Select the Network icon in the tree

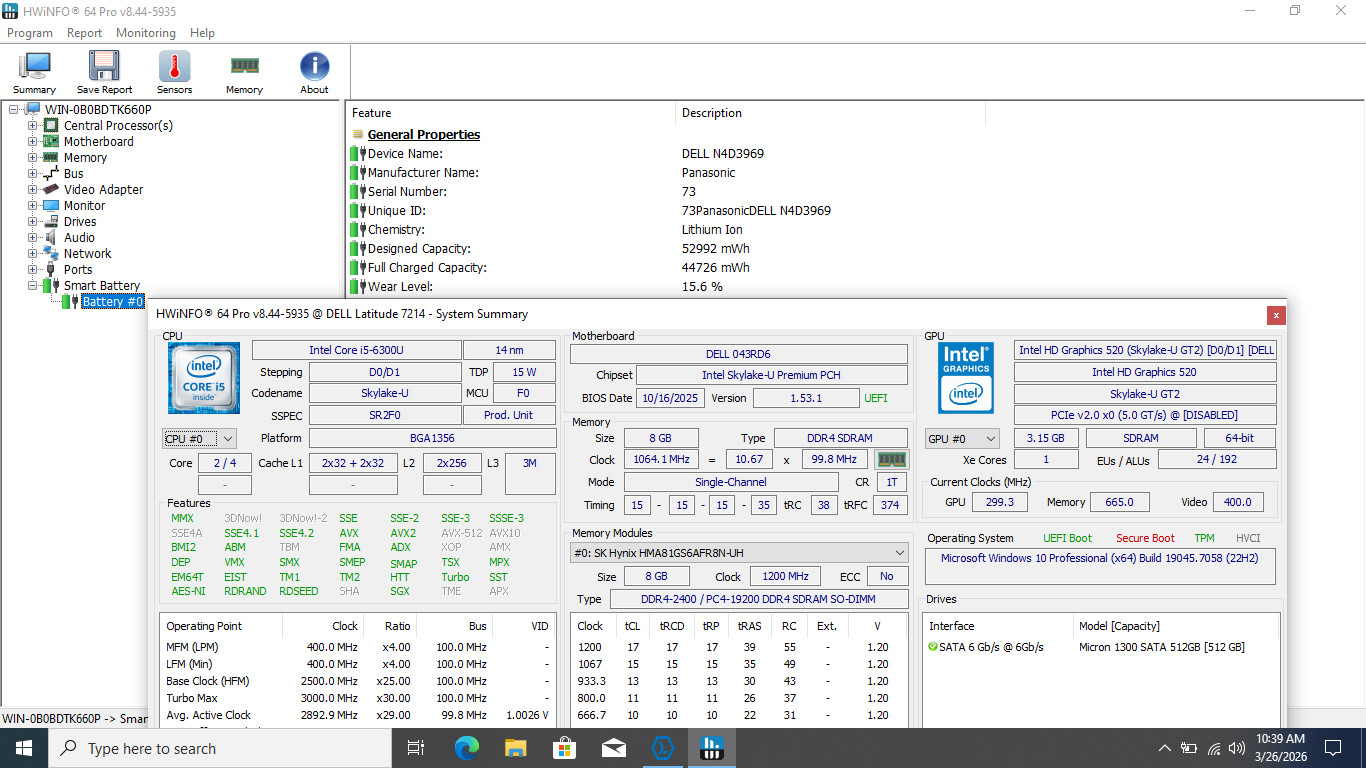[51, 254]
